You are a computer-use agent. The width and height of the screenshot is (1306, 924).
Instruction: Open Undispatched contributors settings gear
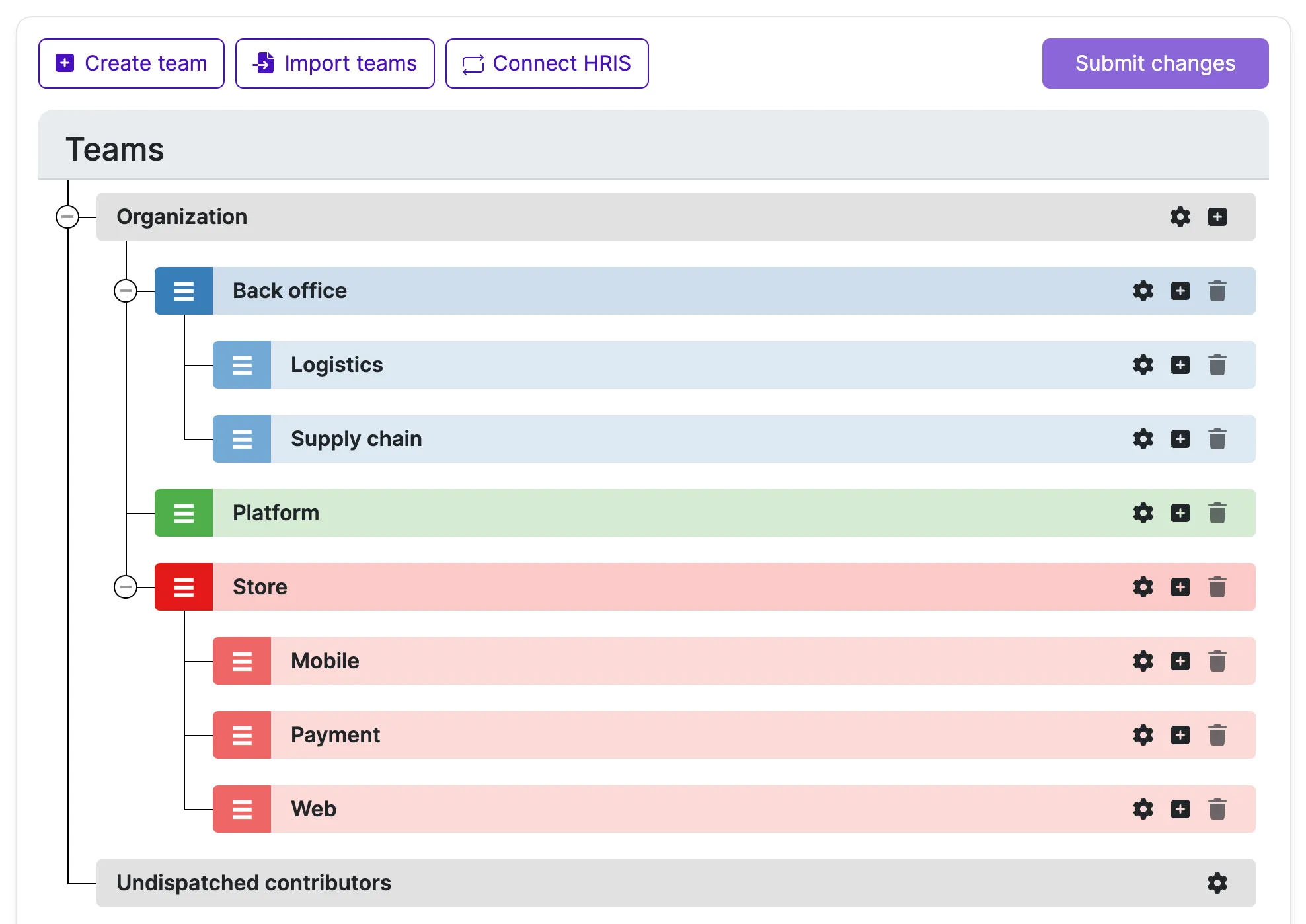click(1217, 883)
